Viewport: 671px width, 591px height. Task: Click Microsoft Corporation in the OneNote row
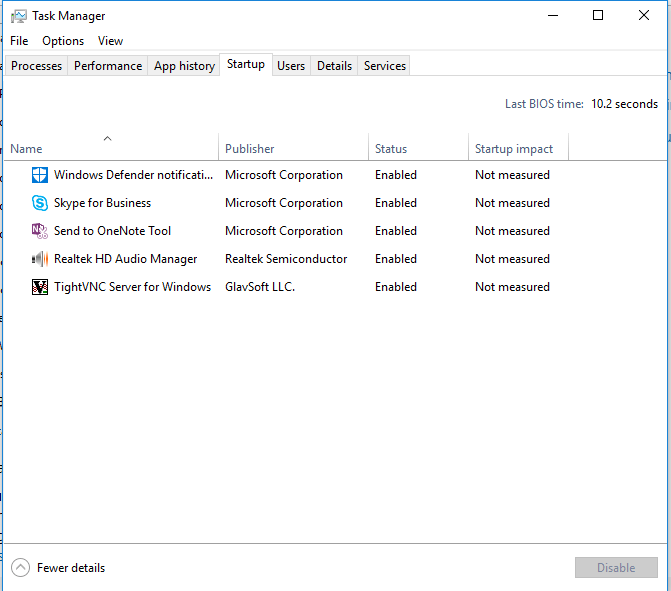[284, 231]
